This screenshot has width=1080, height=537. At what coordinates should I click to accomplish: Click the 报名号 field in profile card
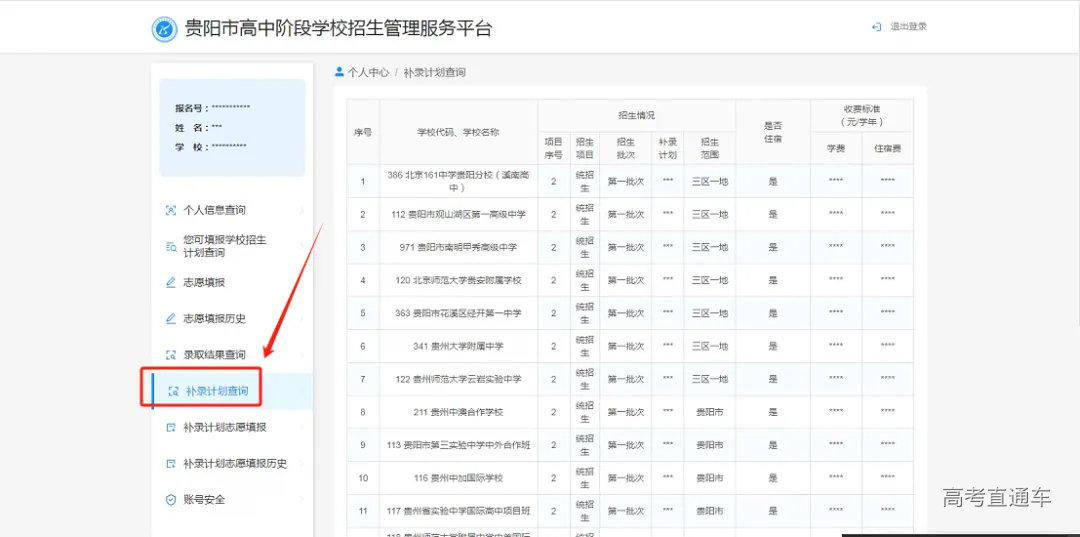212,108
